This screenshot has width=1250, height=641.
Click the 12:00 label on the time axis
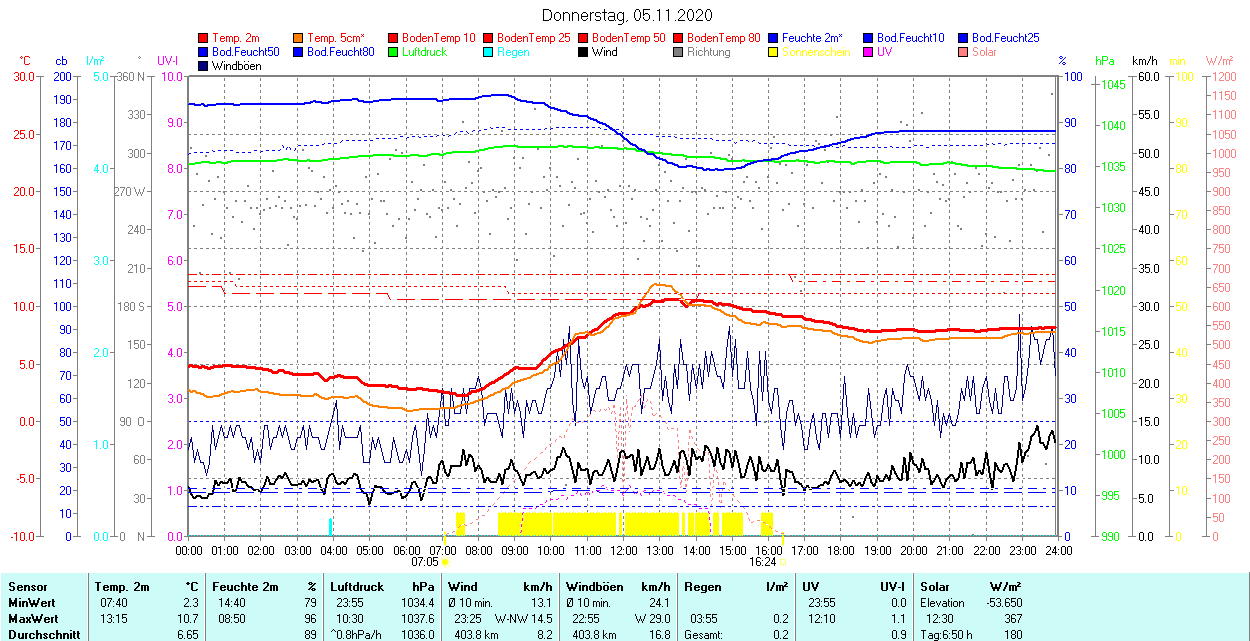tap(624, 550)
